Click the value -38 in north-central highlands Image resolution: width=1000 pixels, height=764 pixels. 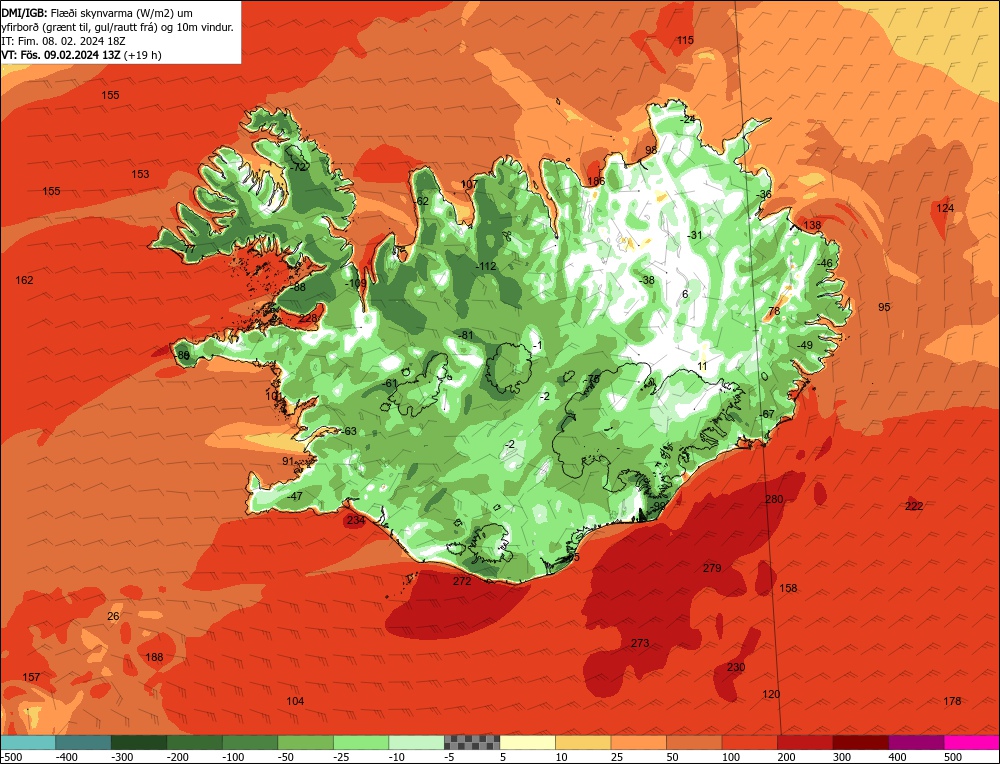coord(647,280)
